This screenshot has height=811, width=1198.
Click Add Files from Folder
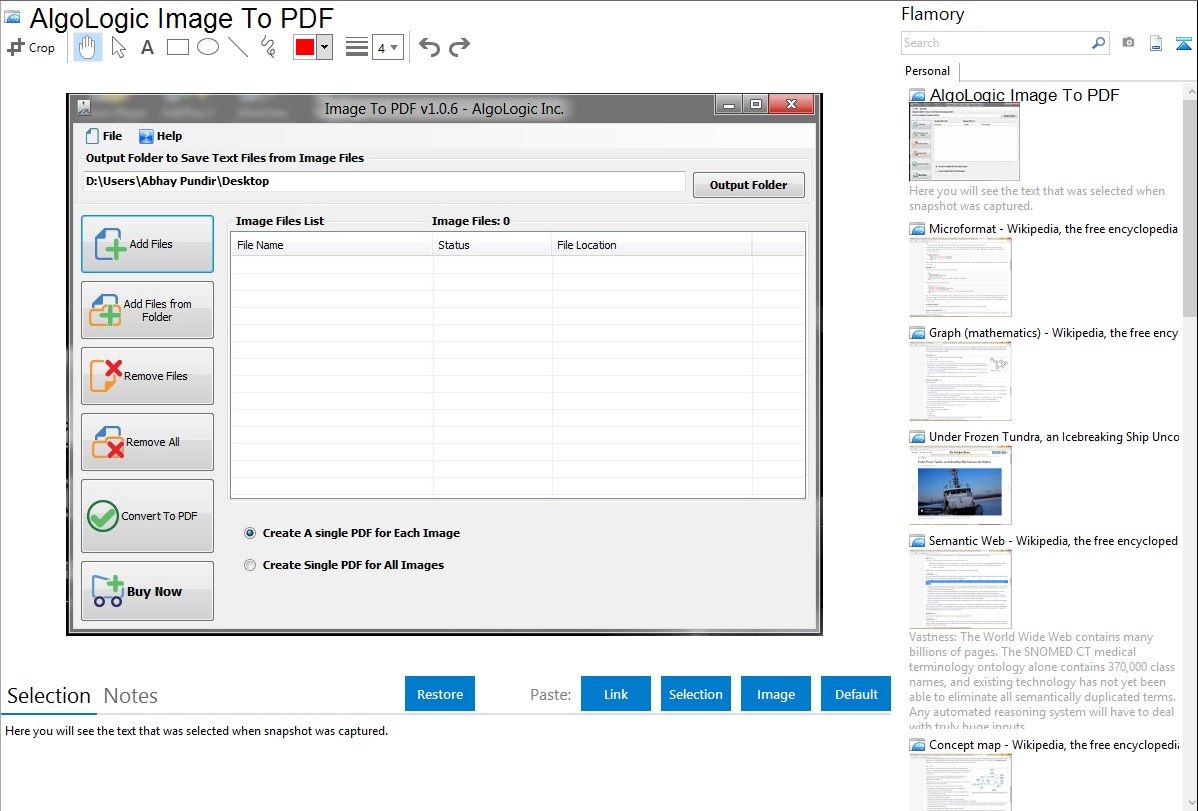click(x=147, y=310)
